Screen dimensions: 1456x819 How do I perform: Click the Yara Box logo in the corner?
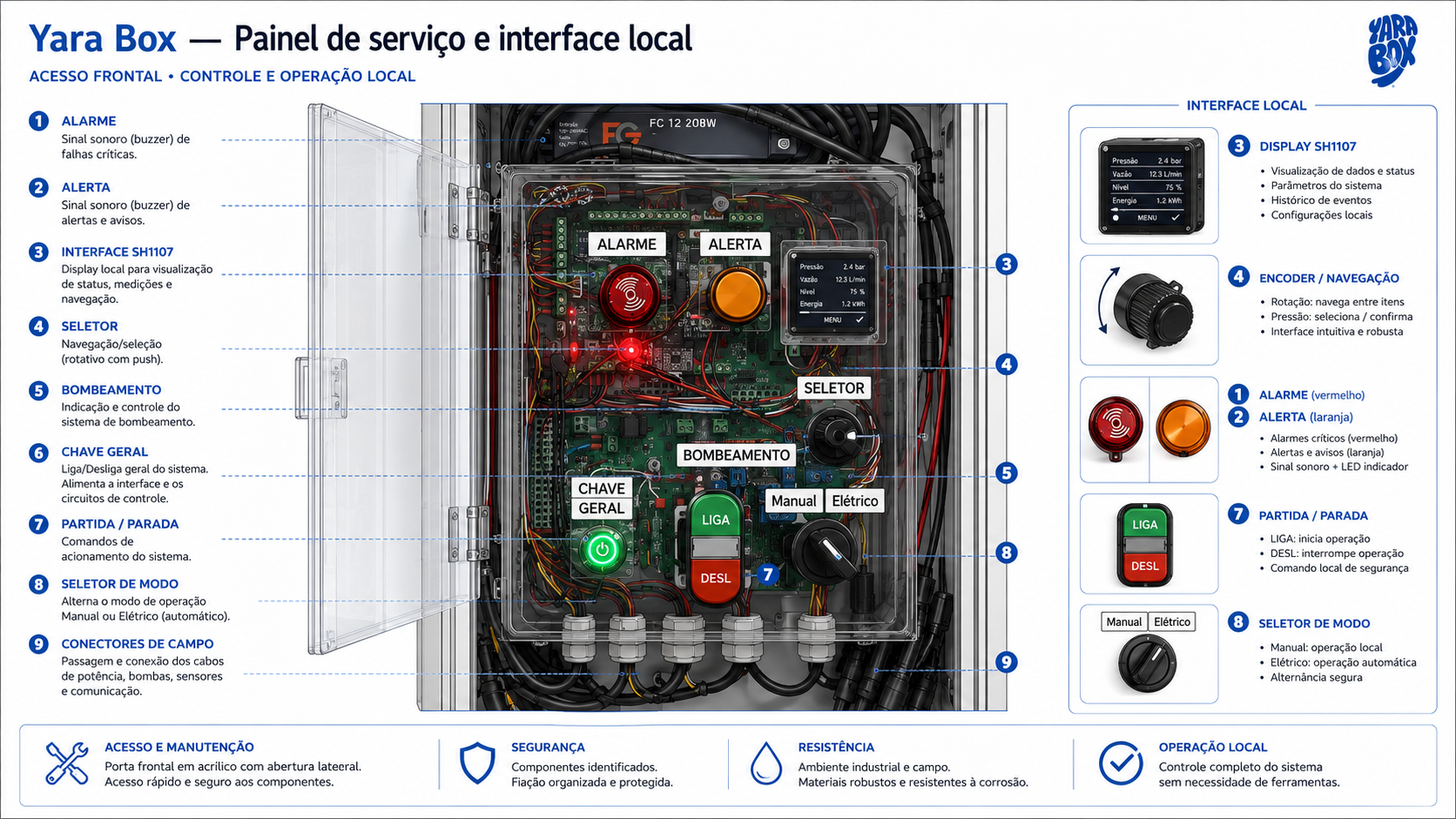1392,50
